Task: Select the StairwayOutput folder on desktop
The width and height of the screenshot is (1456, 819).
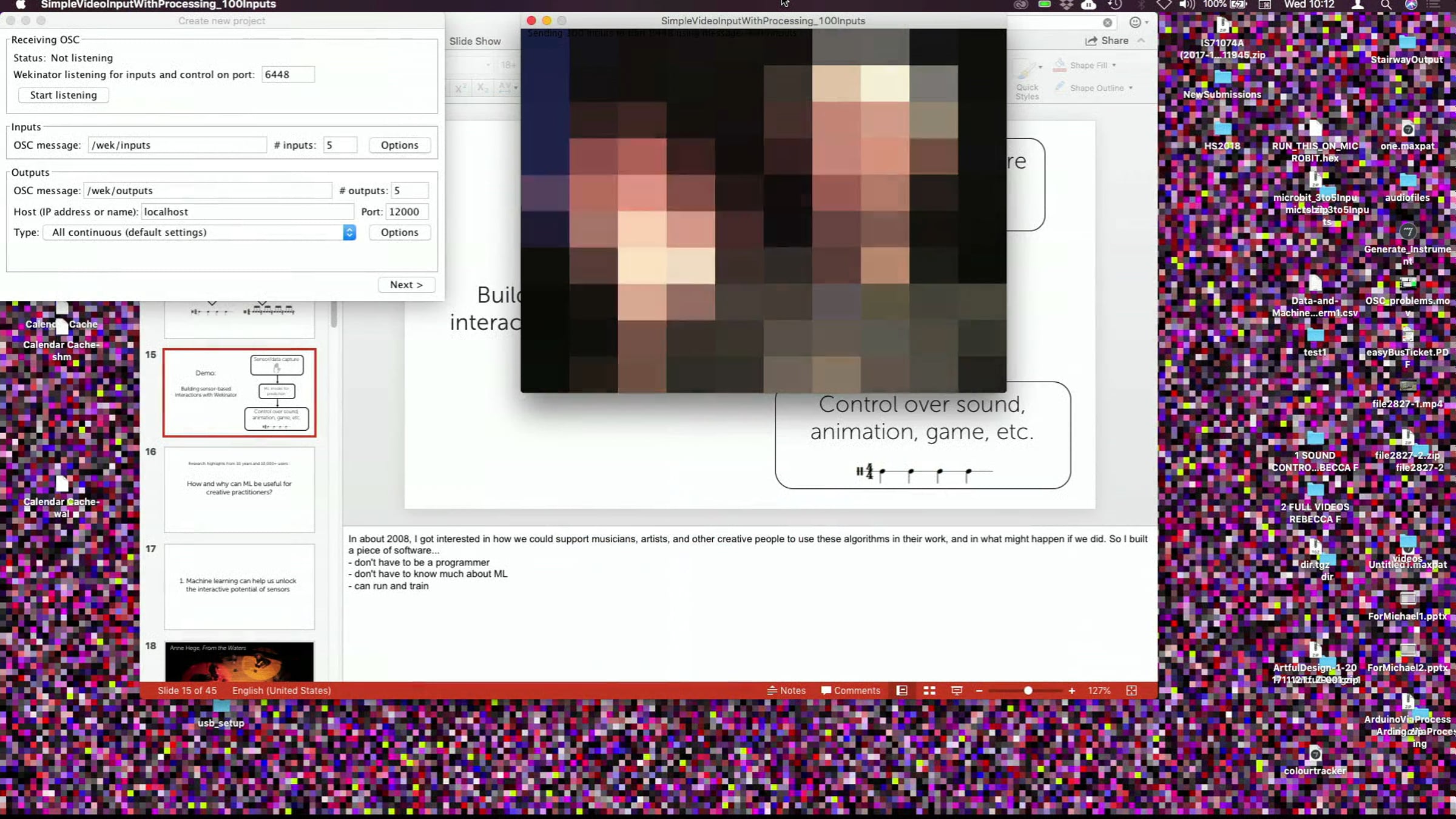Action: [1407, 49]
